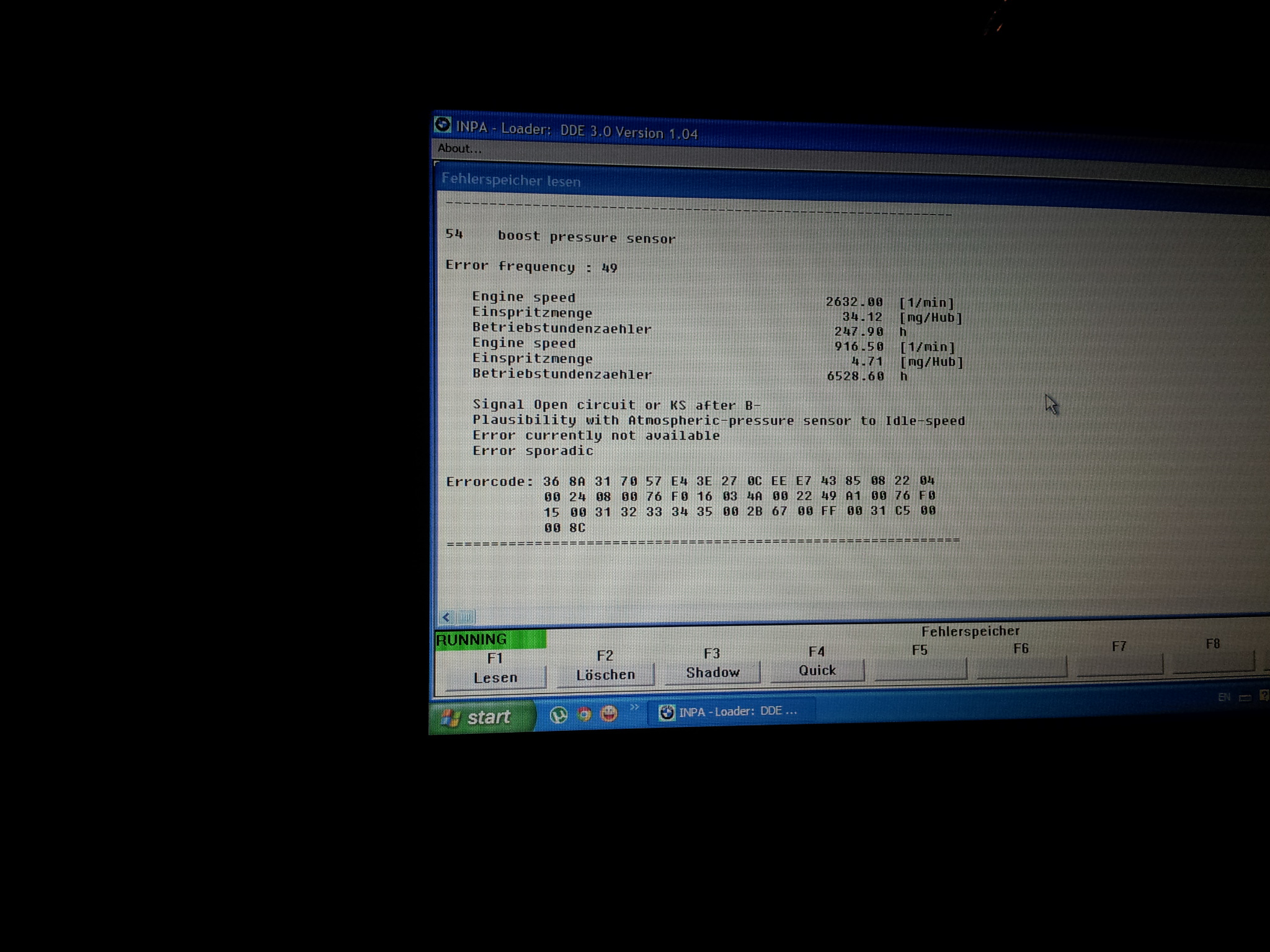Click the Einspritzmenge value 4.71
The height and width of the screenshot is (952, 1270).
867,361
